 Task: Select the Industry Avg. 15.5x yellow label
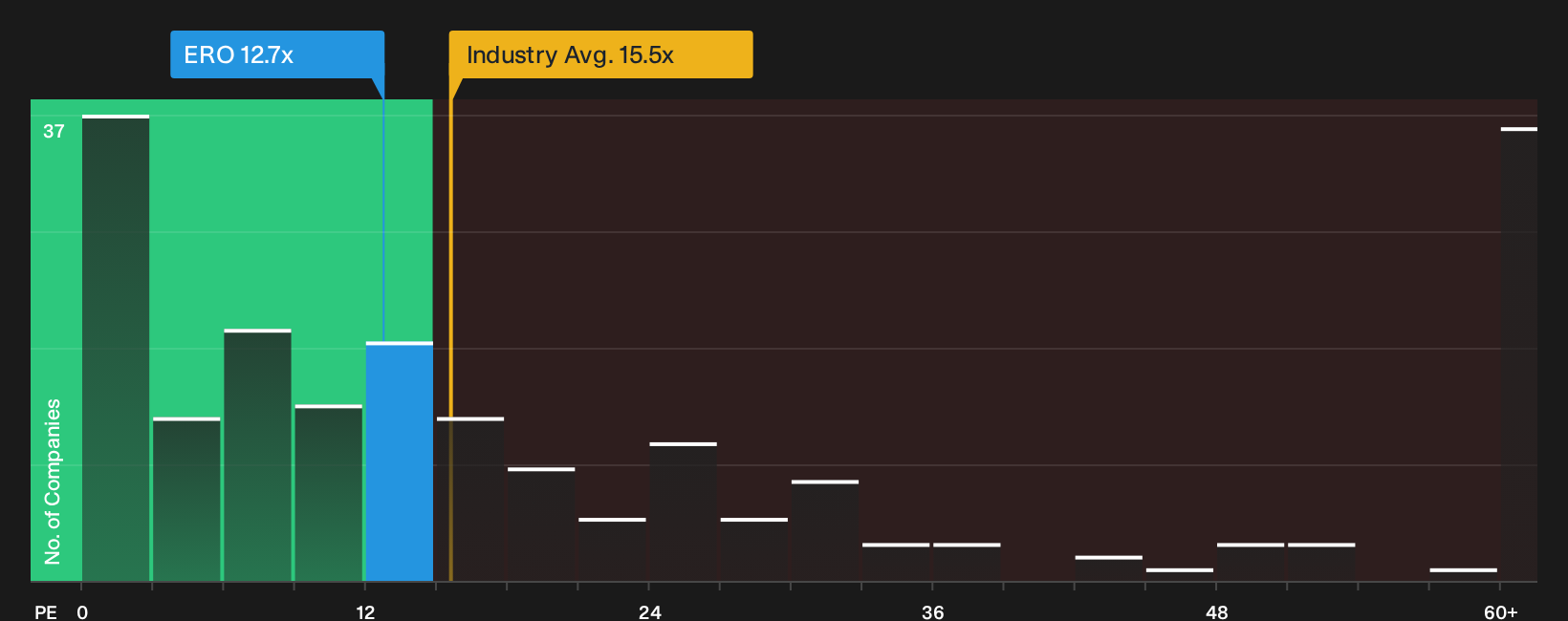(x=600, y=54)
